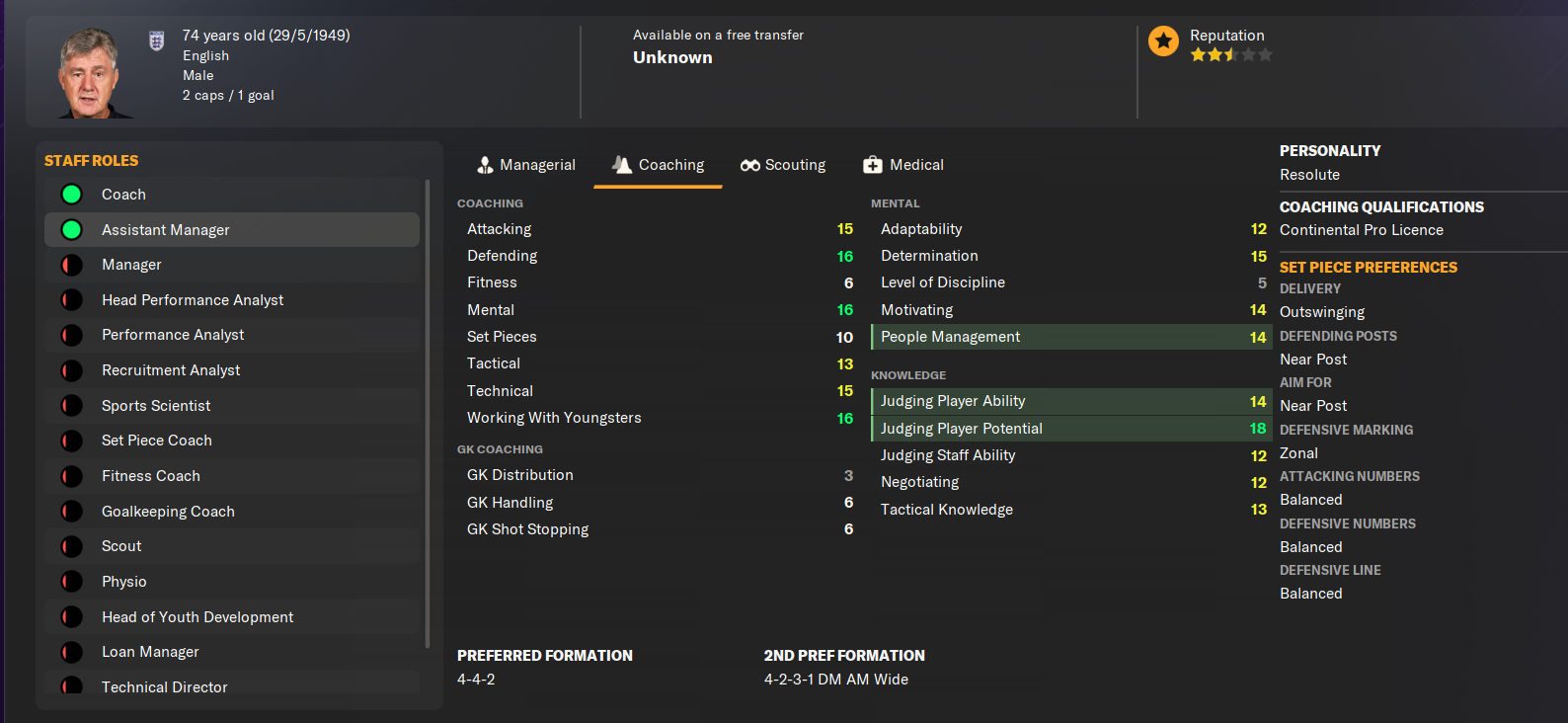Click the green suitability indicator beside Coach
This screenshot has width=1568, height=723.
[x=72, y=195]
